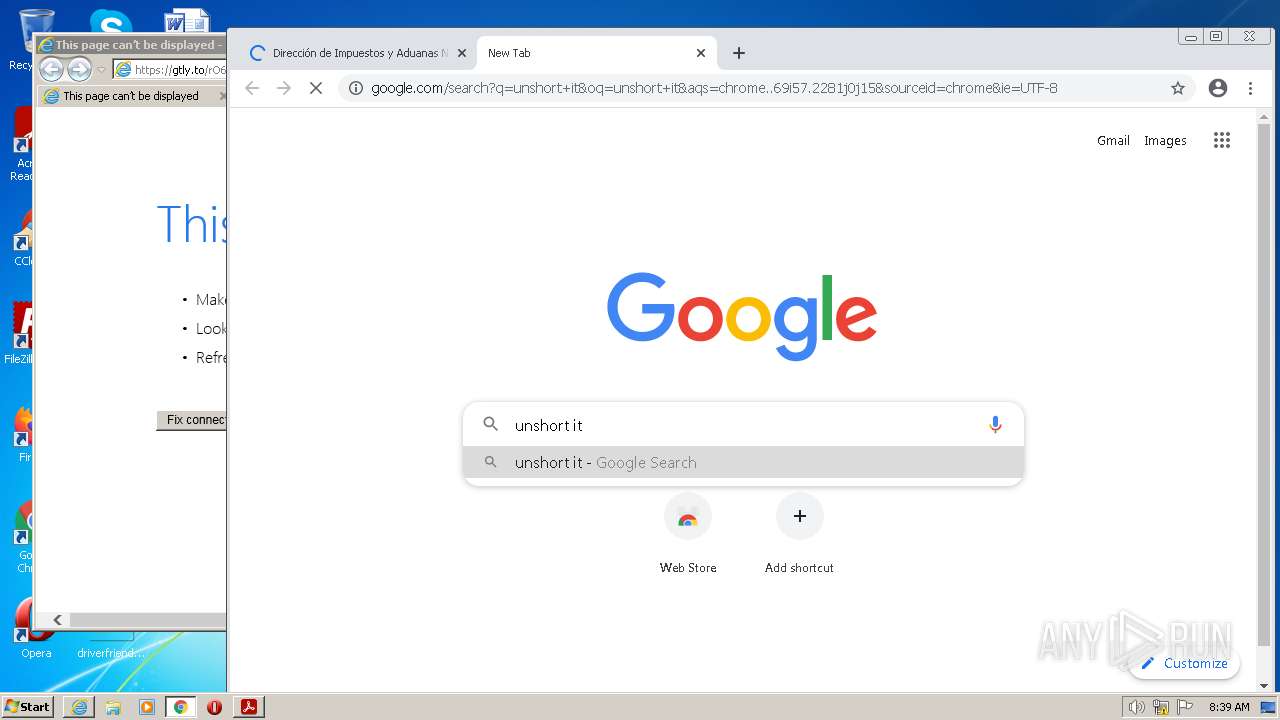Close the Dirección de Impuestos tab

tap(463, 53)
